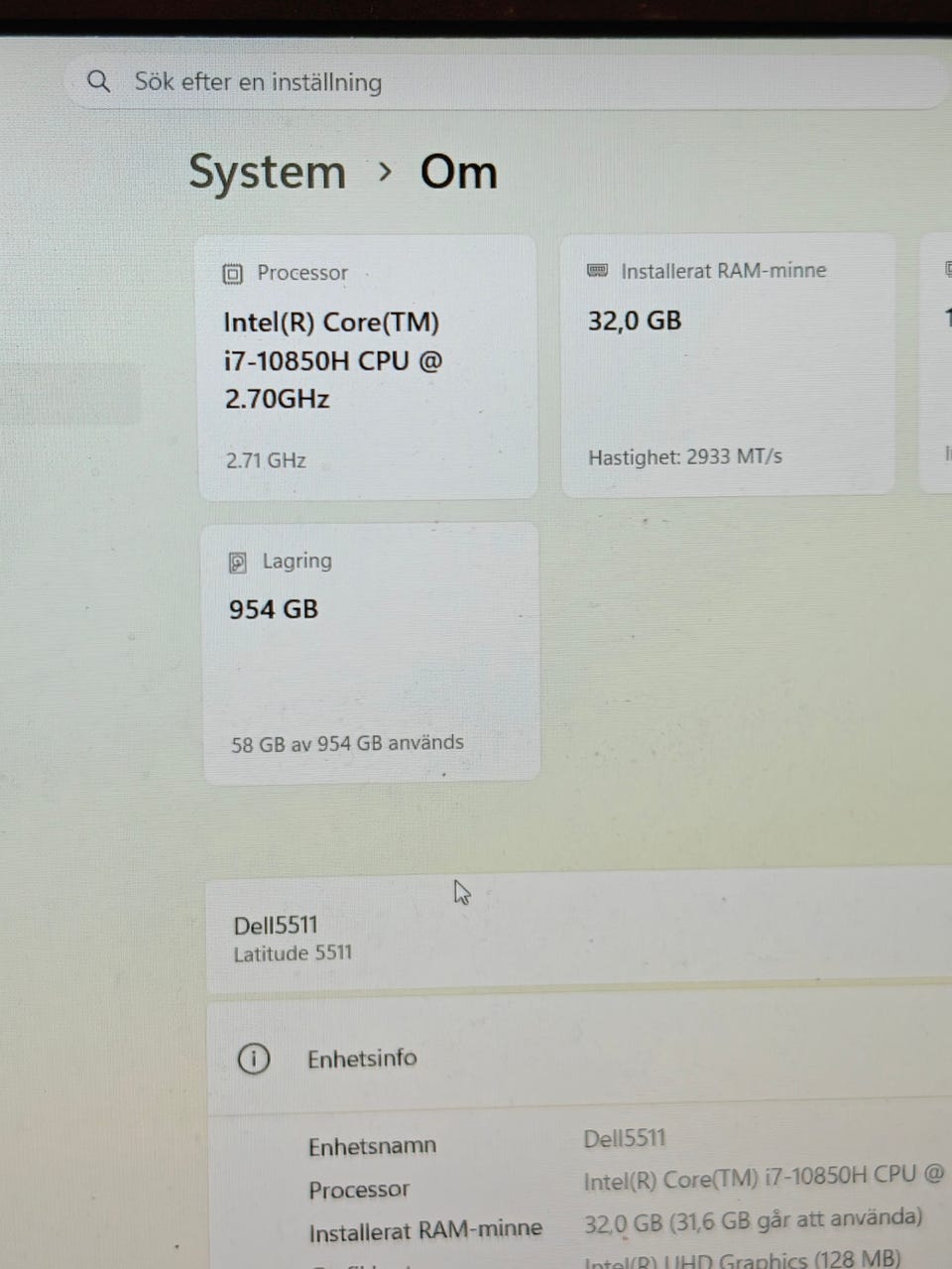Click the Enhetsinfo info circle icon
The image size is (952, 1269).
[254, 1060]
